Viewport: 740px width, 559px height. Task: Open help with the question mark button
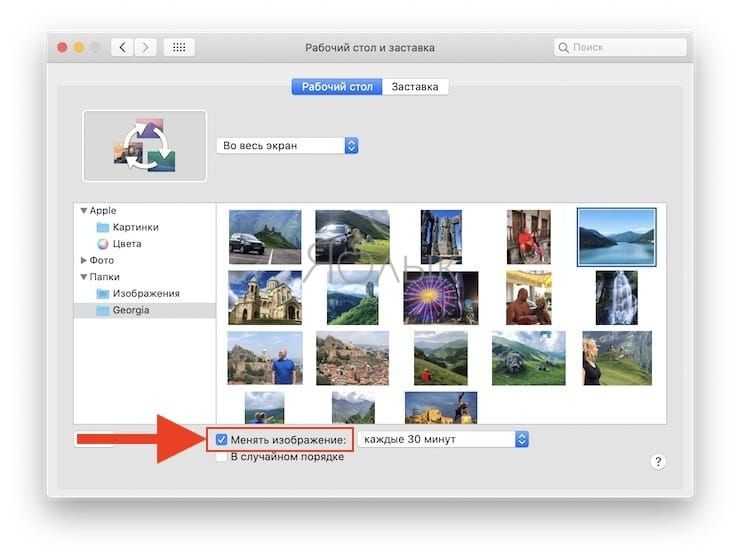click(658, 462)
